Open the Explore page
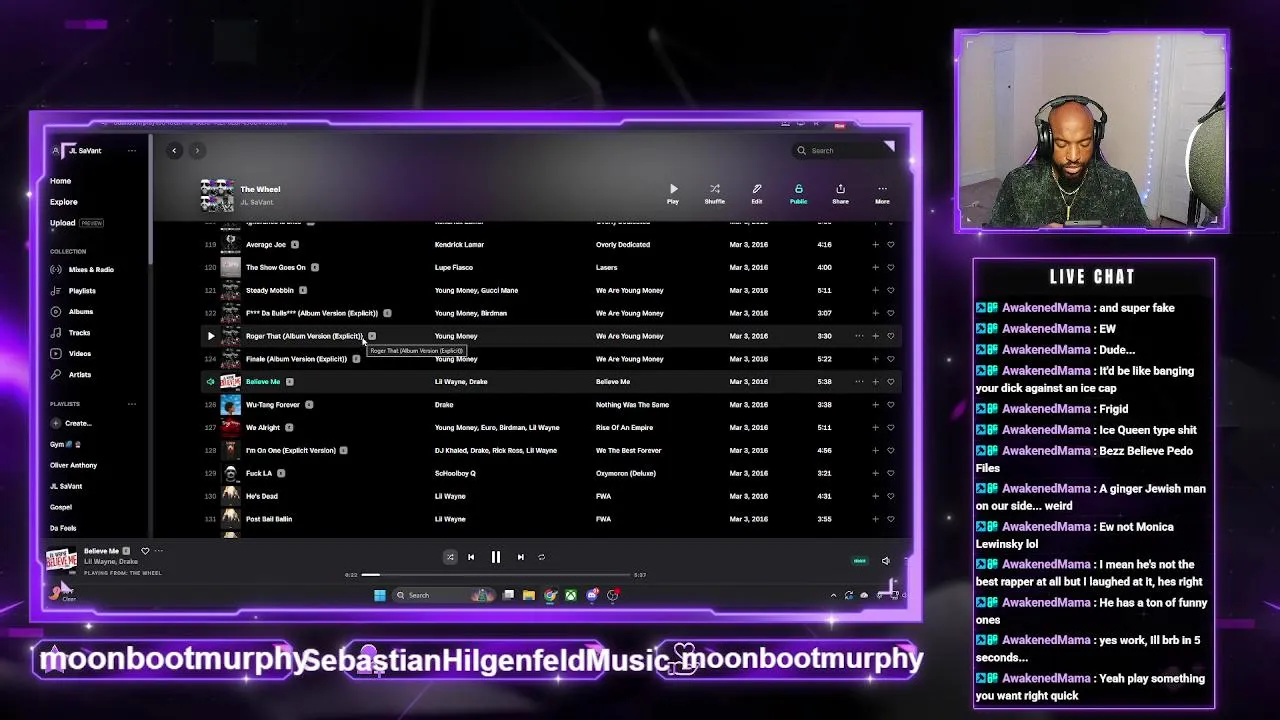Viewport: 1280px width, 720px height. (63, 202)
